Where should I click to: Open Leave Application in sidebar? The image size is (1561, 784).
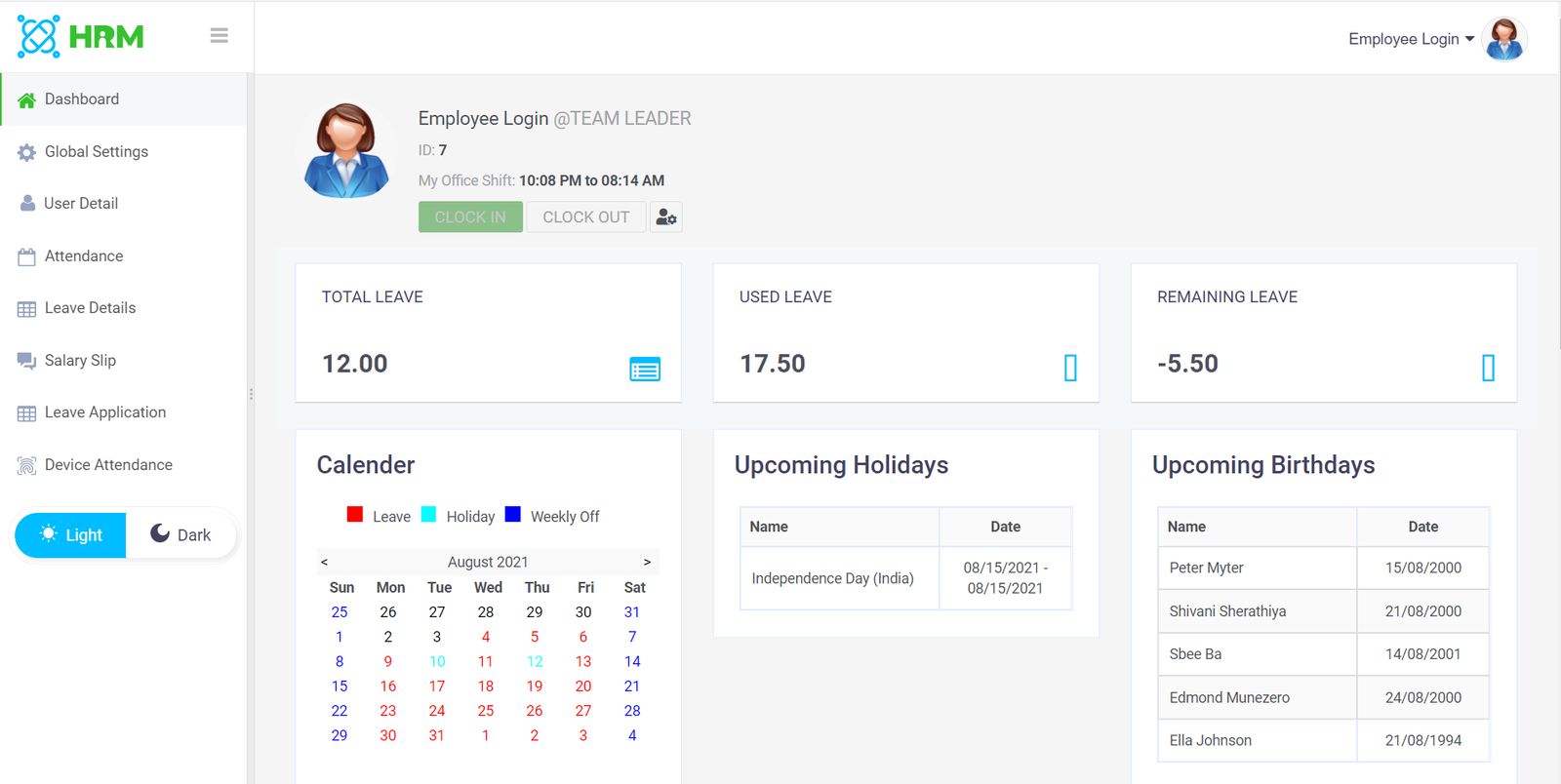105,412
